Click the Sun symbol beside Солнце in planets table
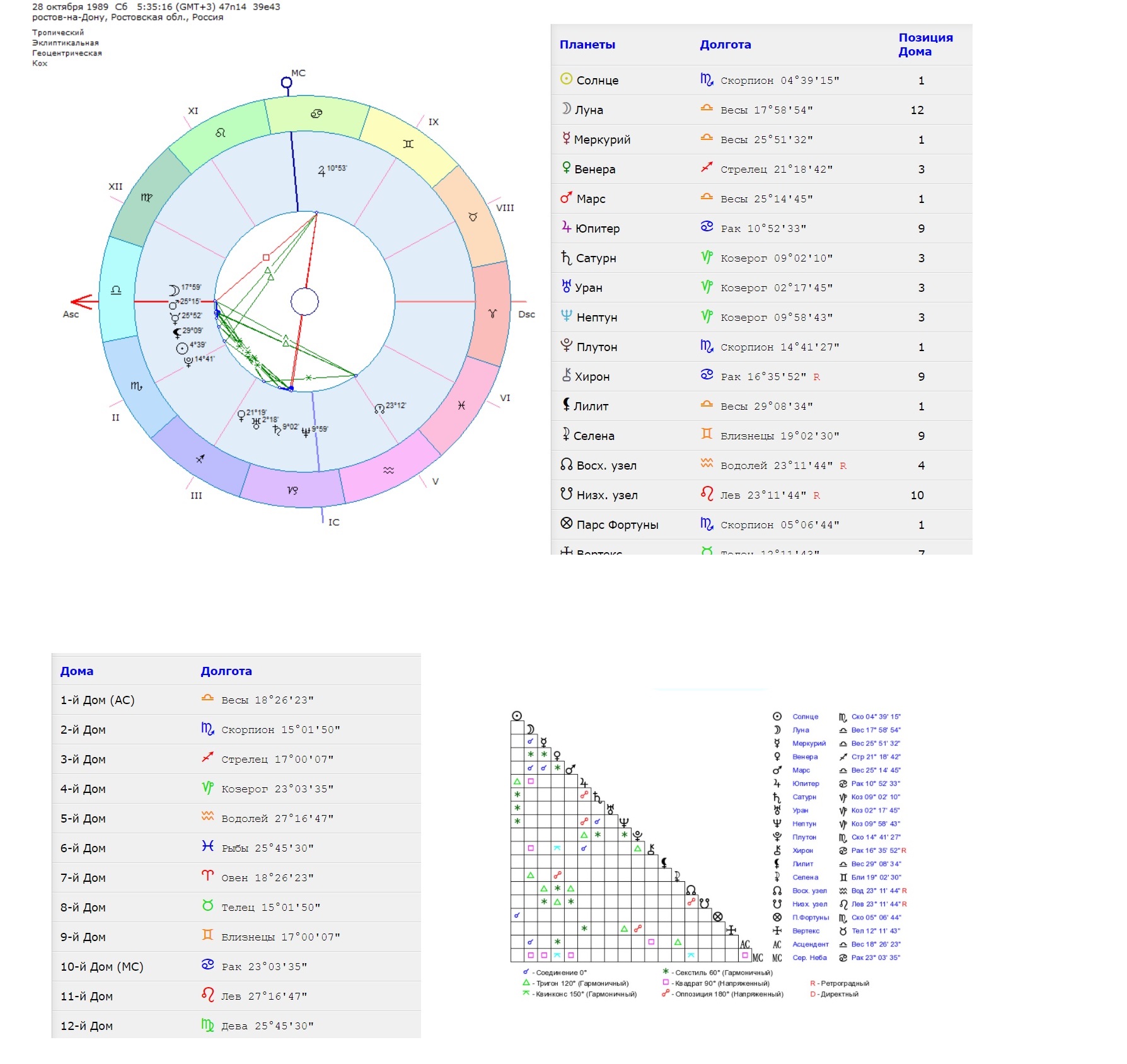The image size is (1127, 1064). click(x=566, y=79)
